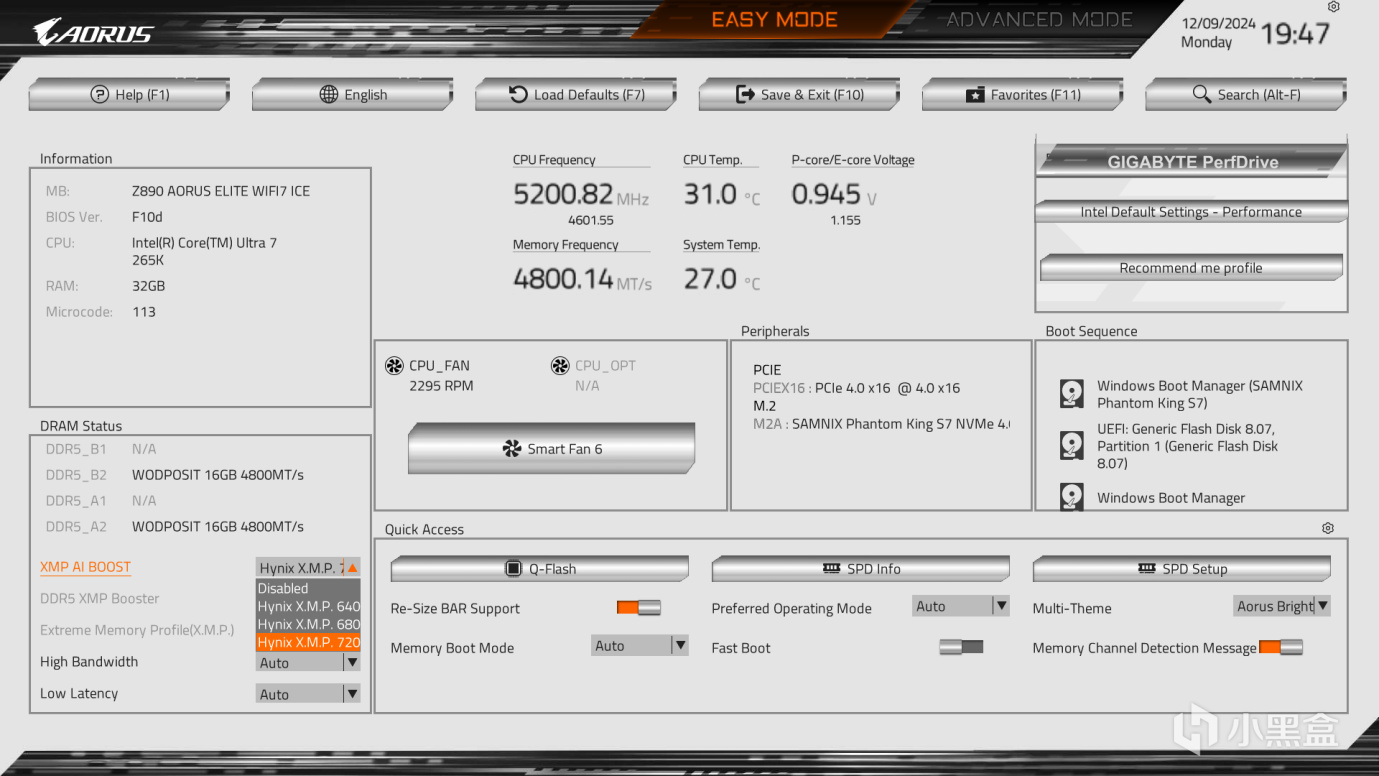Switch to Advanced Mode tab

(1039, 19)
